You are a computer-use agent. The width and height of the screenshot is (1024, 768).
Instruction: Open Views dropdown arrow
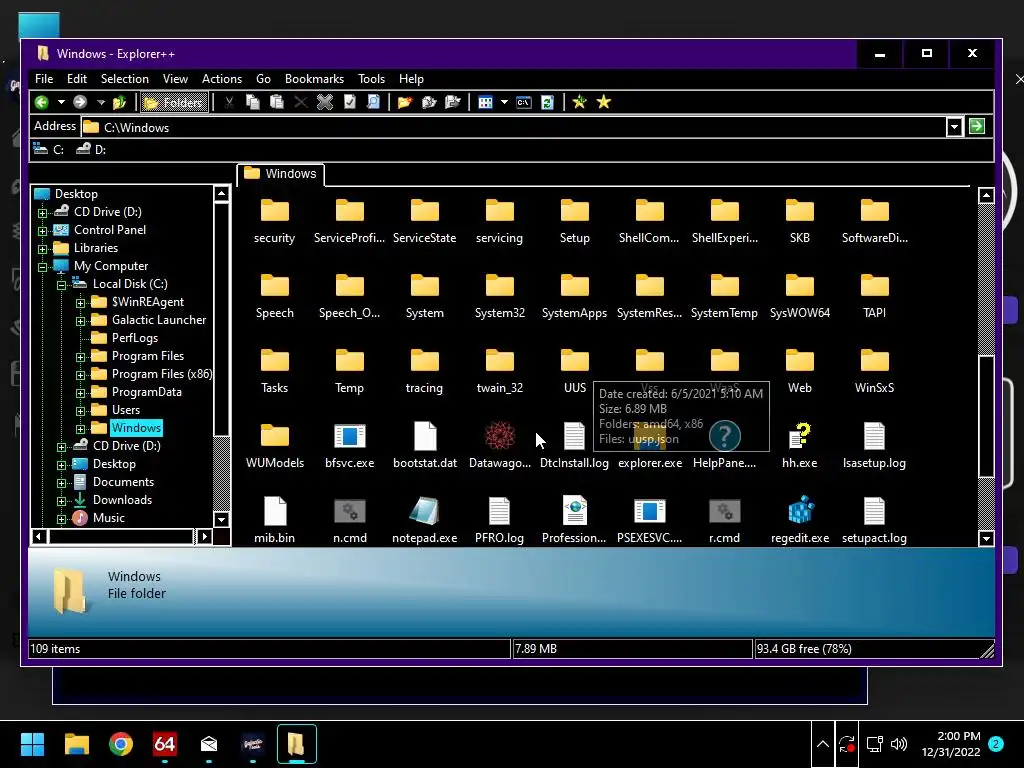pos(504,103)
